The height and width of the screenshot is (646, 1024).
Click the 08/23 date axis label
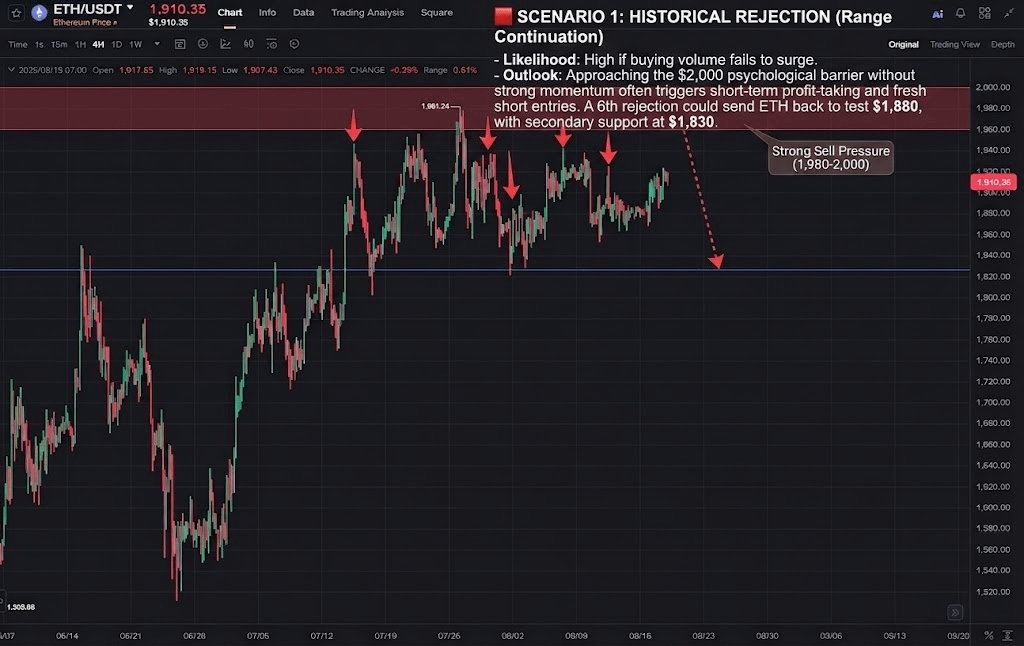(703, 636)
